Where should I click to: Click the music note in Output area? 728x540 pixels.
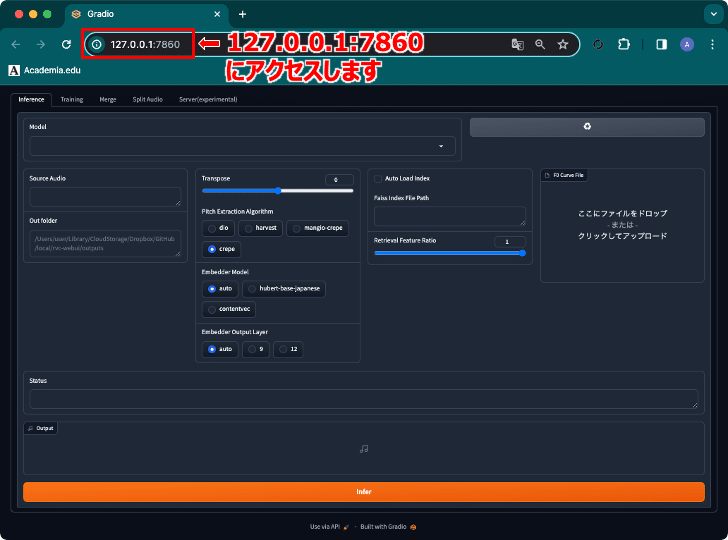coord(364,449)
